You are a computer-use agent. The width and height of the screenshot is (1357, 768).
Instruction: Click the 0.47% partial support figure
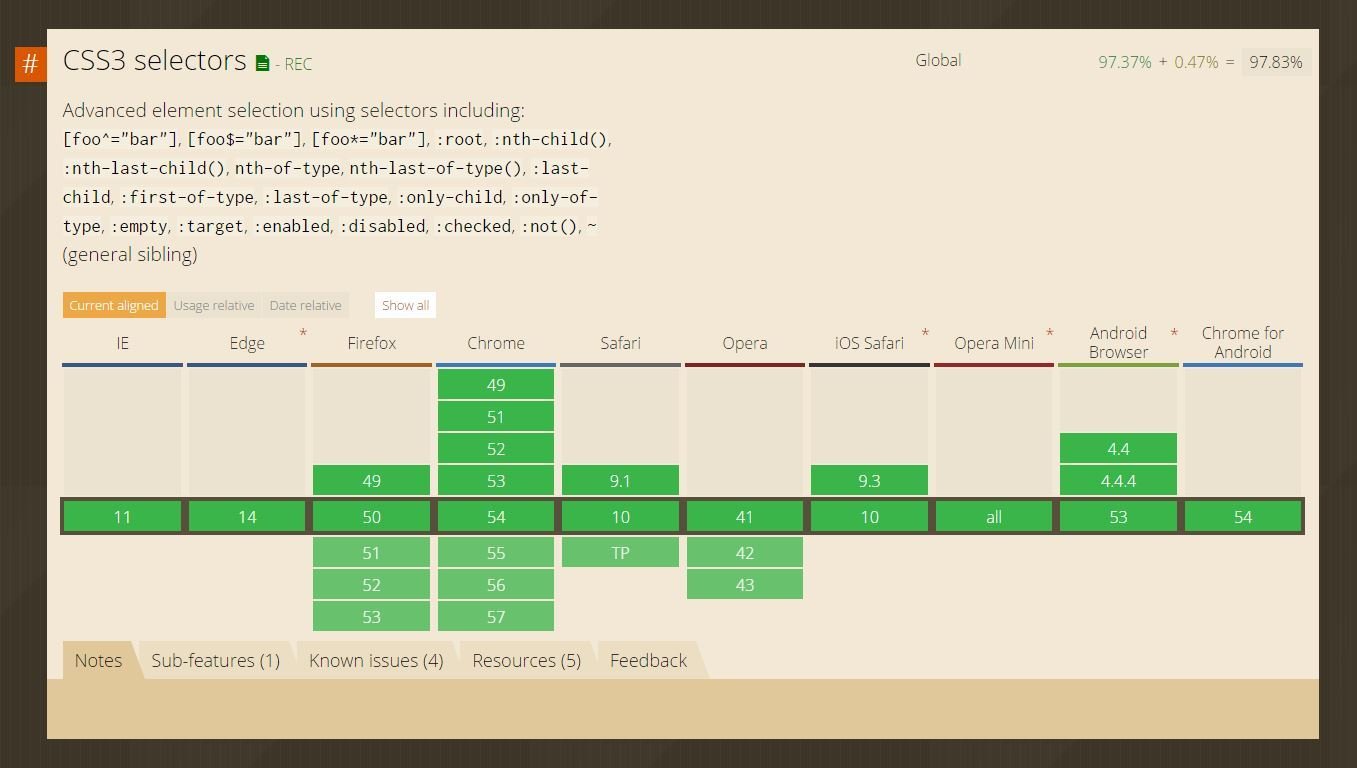click(1197, 62)
